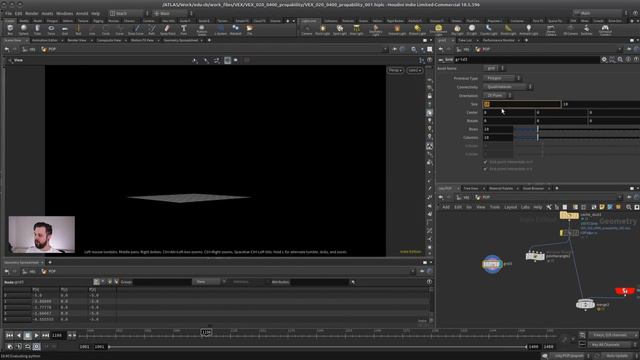Select the Metaball shelf tool
Viewport: 640px width, 360px height.
[236, 29]
